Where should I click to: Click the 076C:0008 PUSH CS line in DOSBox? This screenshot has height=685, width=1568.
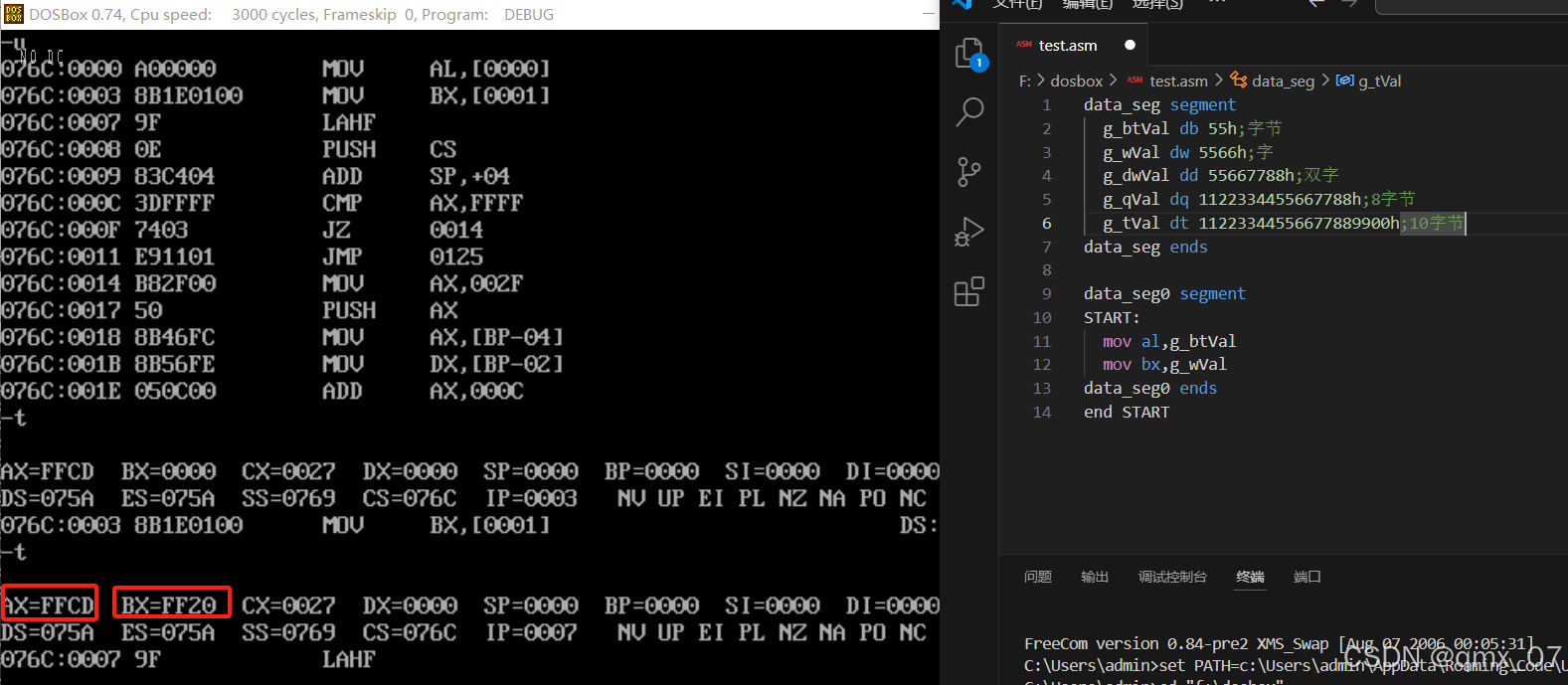point(229,149)
